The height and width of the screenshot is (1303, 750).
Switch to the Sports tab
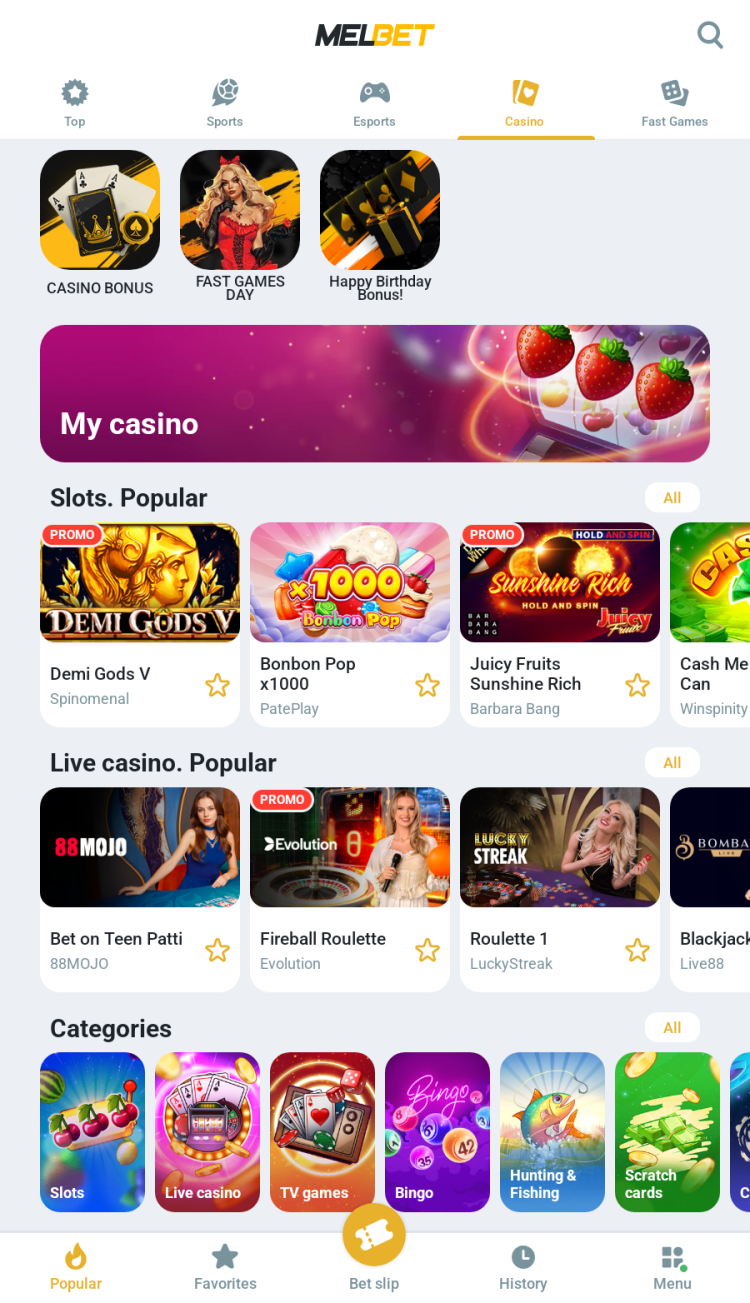(x=225, y=104)
